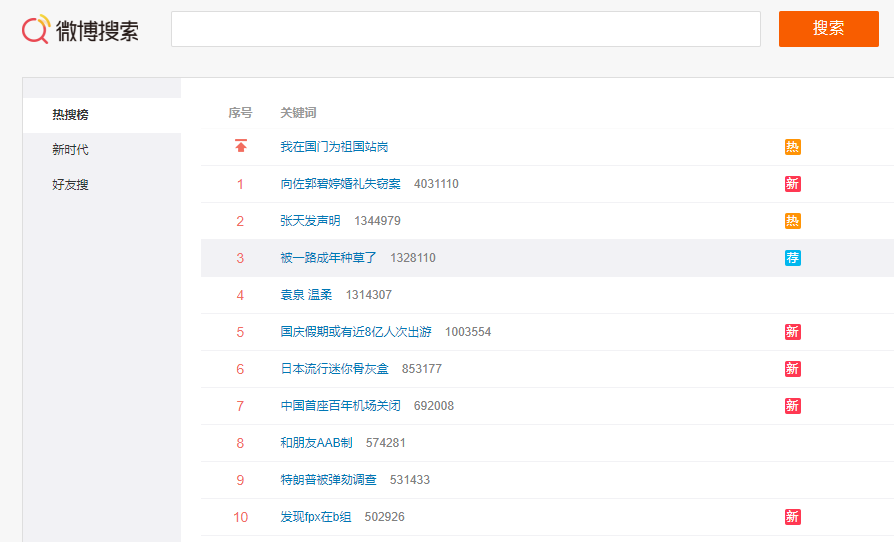Click the 新 badge beside 国庆假期或有近8亿人次出游
The height and width of the screenshot is (542, 894).
click(793, 332)
